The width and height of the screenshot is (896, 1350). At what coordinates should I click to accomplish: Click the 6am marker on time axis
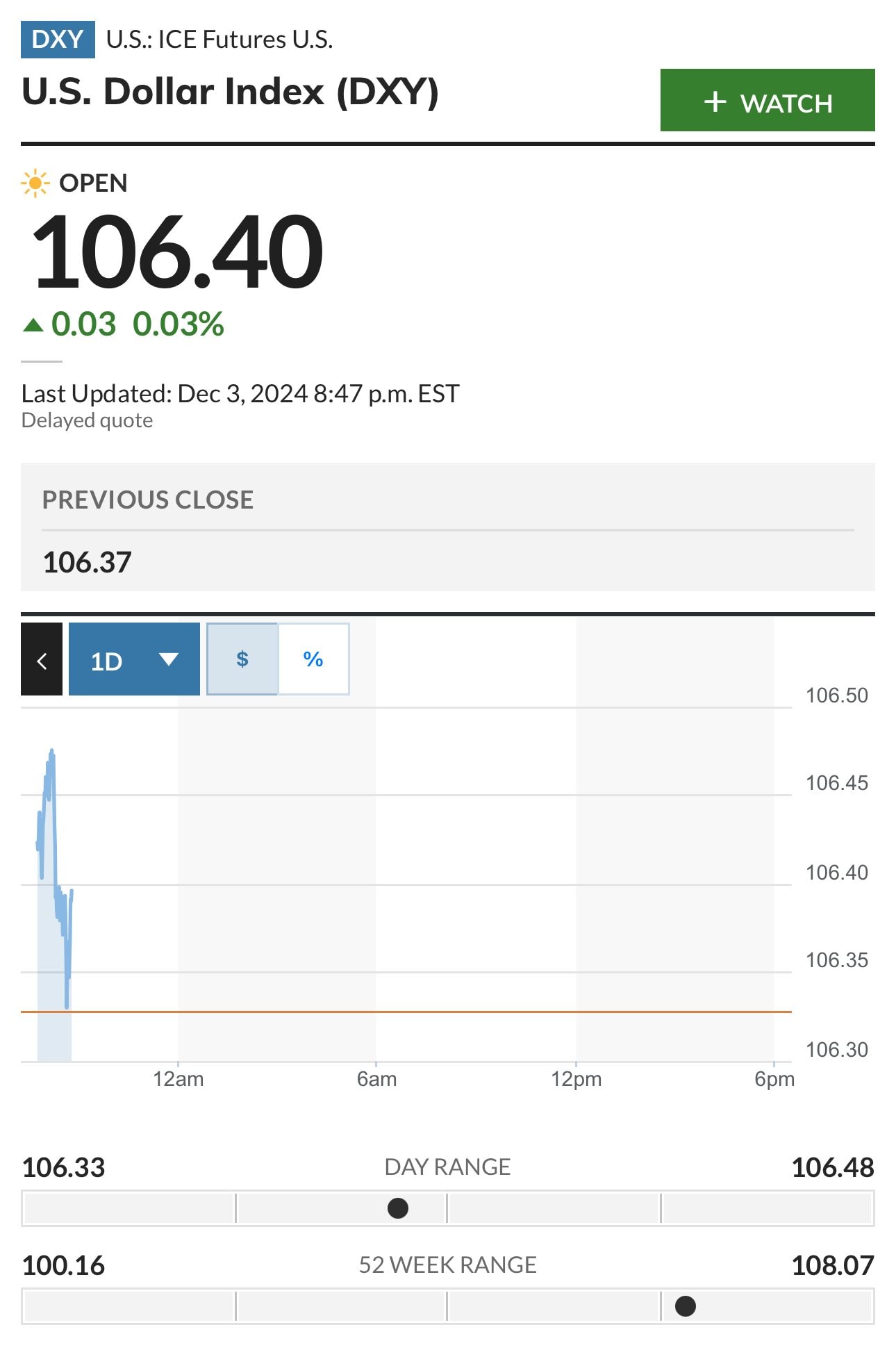[x=376, y=1079]
